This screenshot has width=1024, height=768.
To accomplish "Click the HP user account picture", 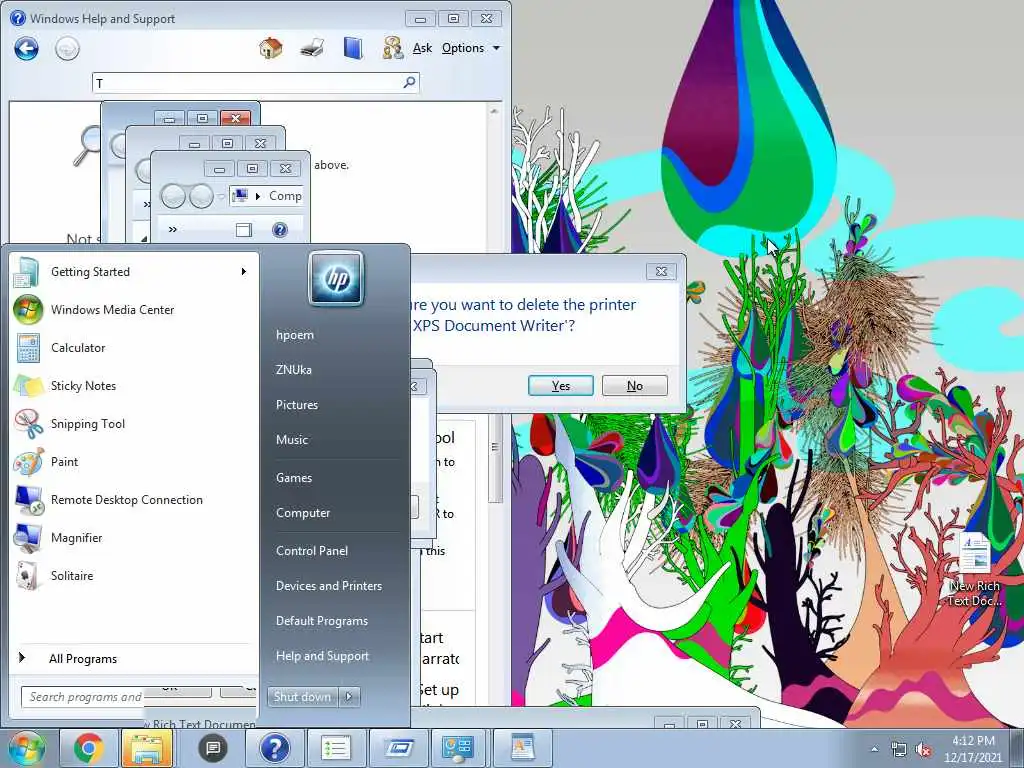I will pos(336,278).
